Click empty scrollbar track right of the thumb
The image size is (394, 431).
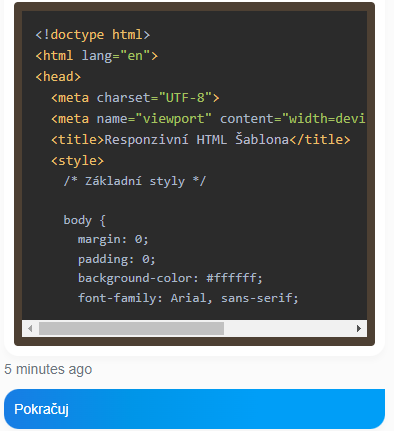click(x=287, y=329)
